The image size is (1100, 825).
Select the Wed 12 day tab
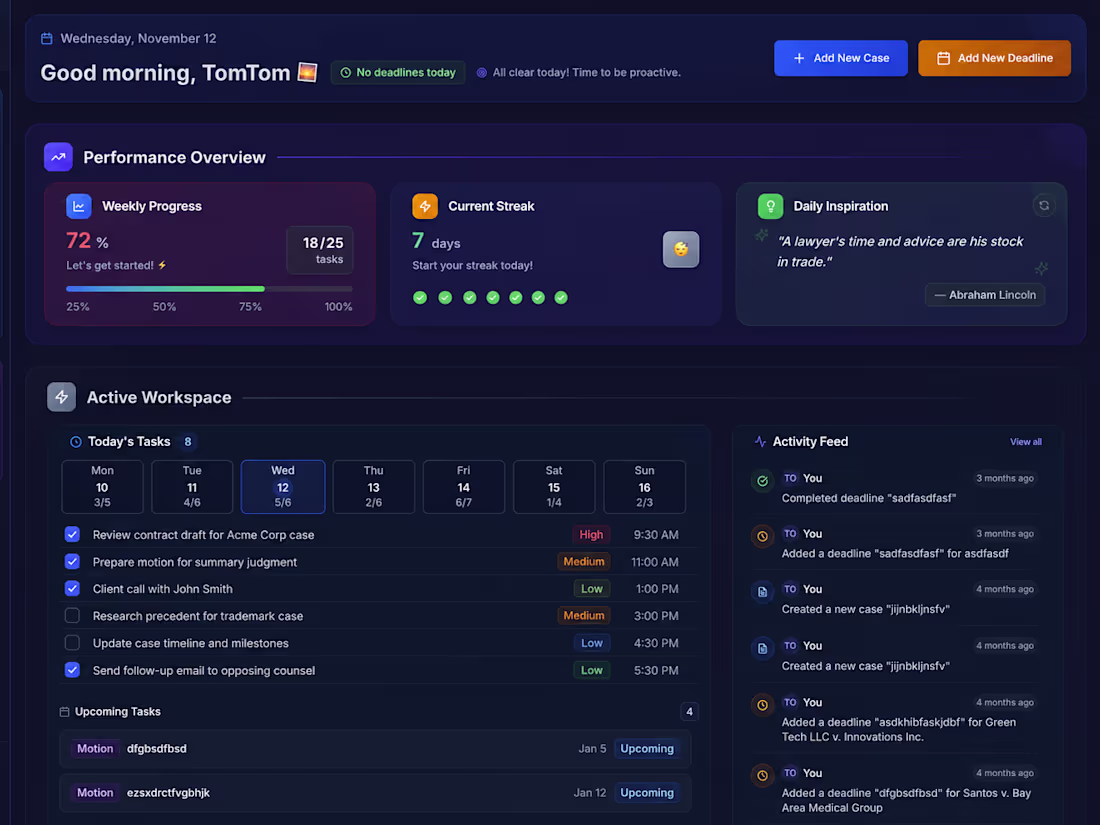pyautogui.click(x=283, y=487)
